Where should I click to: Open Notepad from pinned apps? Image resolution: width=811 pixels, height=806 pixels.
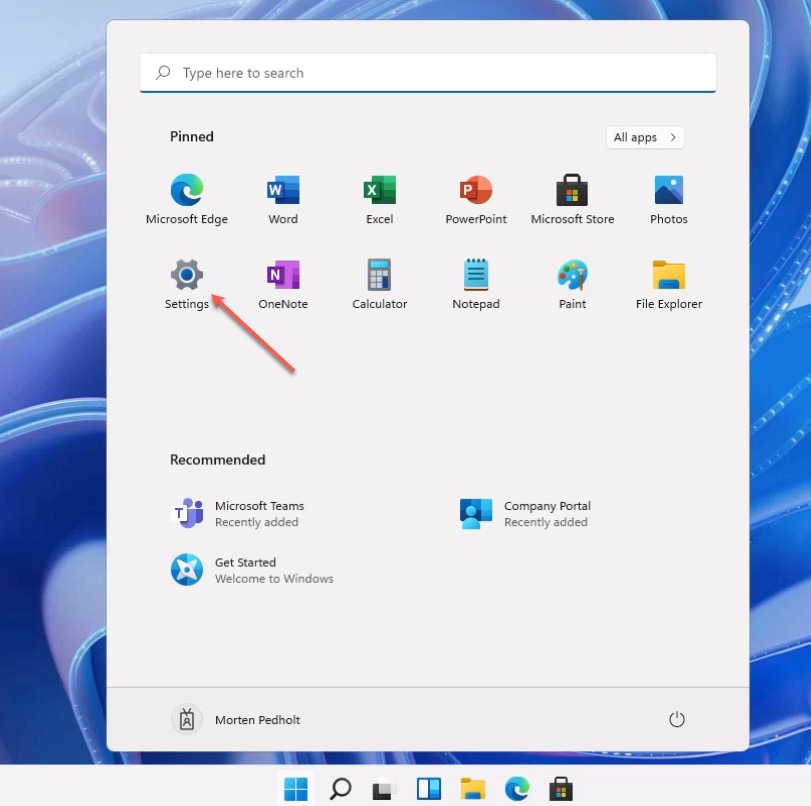coord(476,284)
